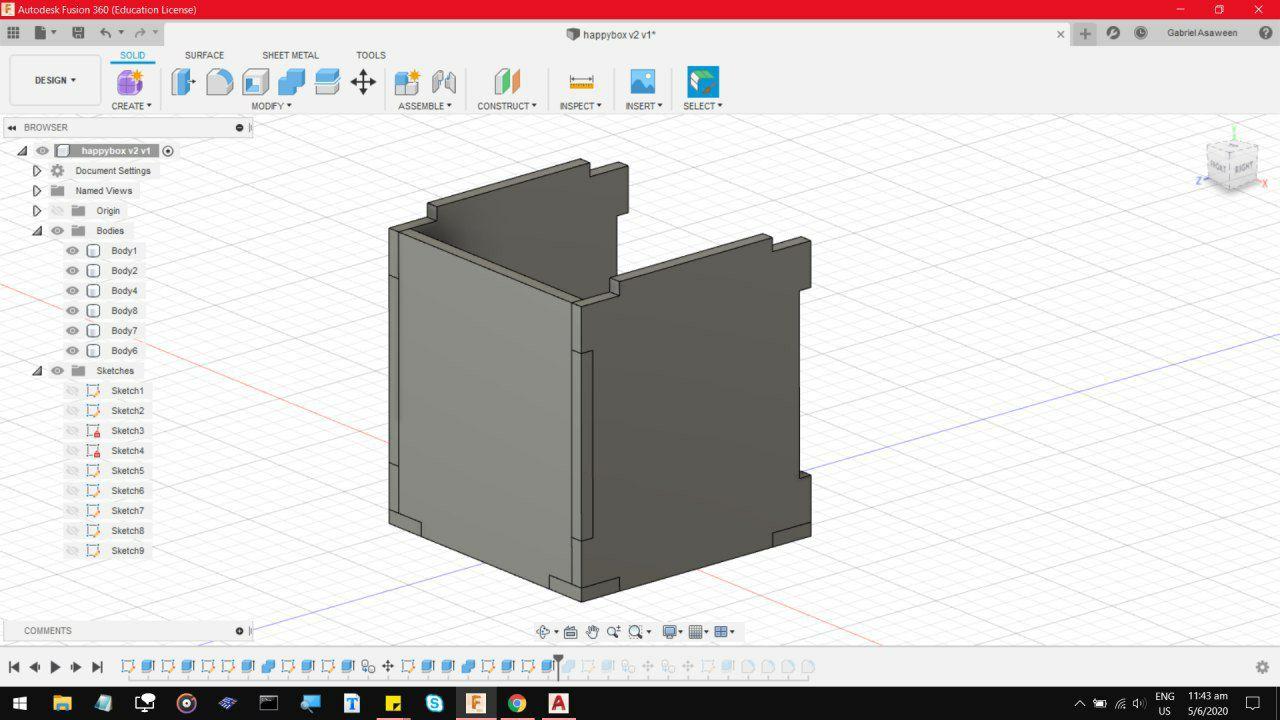Click the Select tool icon
Screen dimensions: 1280x720
pyautogui.click(x=703, y=82)
